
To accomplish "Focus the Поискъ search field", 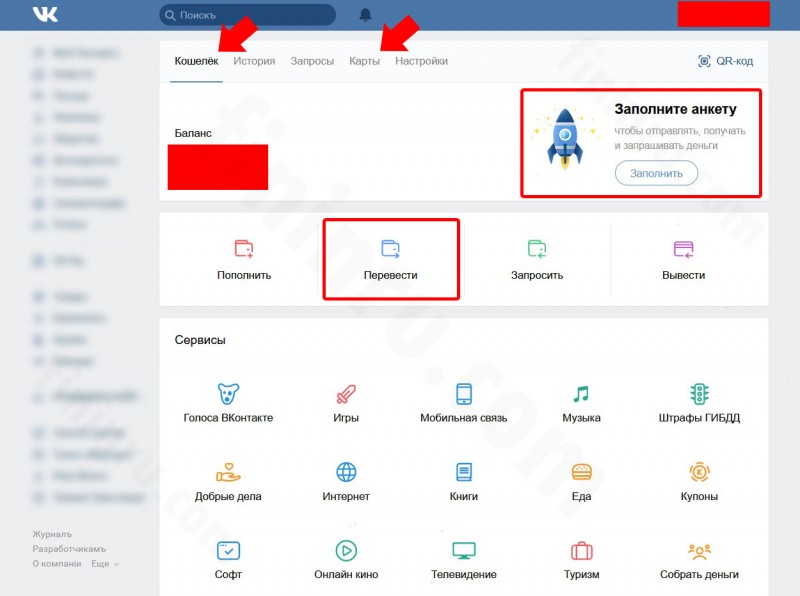I will click(x=247, y=15).
